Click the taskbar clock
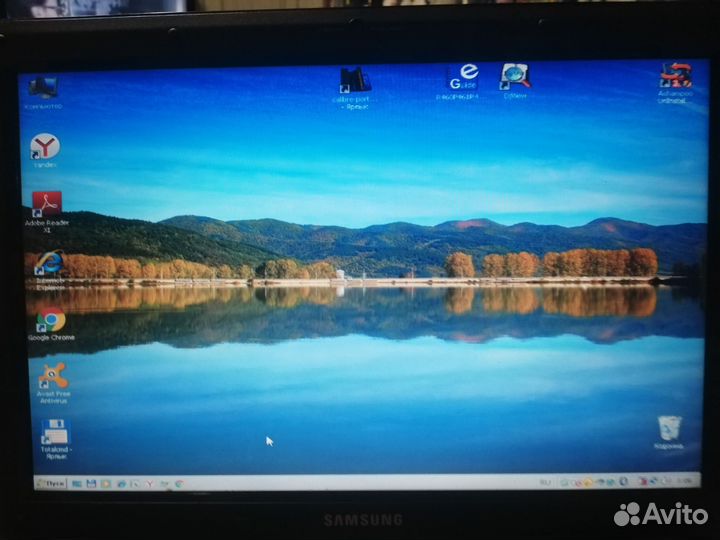This screenshot has width=720, height=540. coord(685,481)
